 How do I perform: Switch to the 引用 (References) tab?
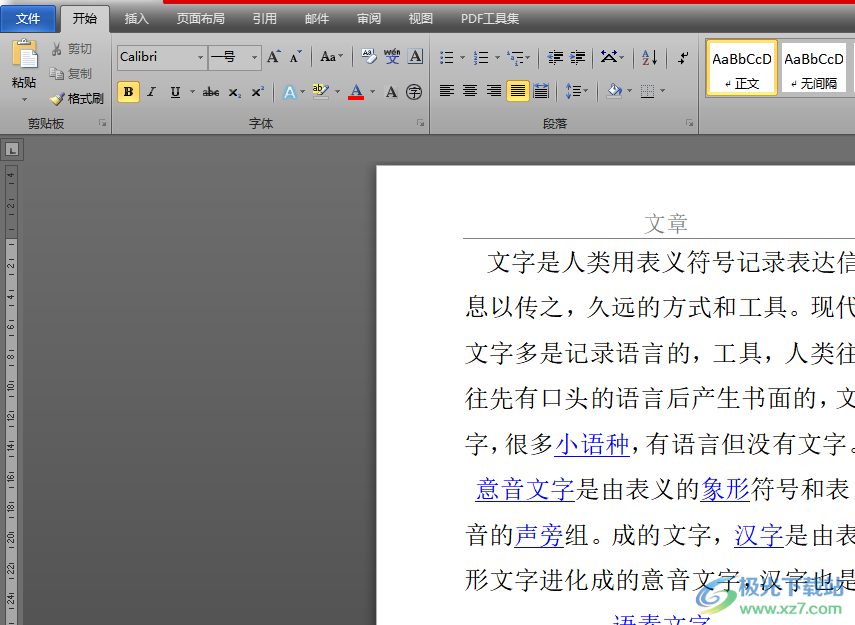tap(264, 19)
